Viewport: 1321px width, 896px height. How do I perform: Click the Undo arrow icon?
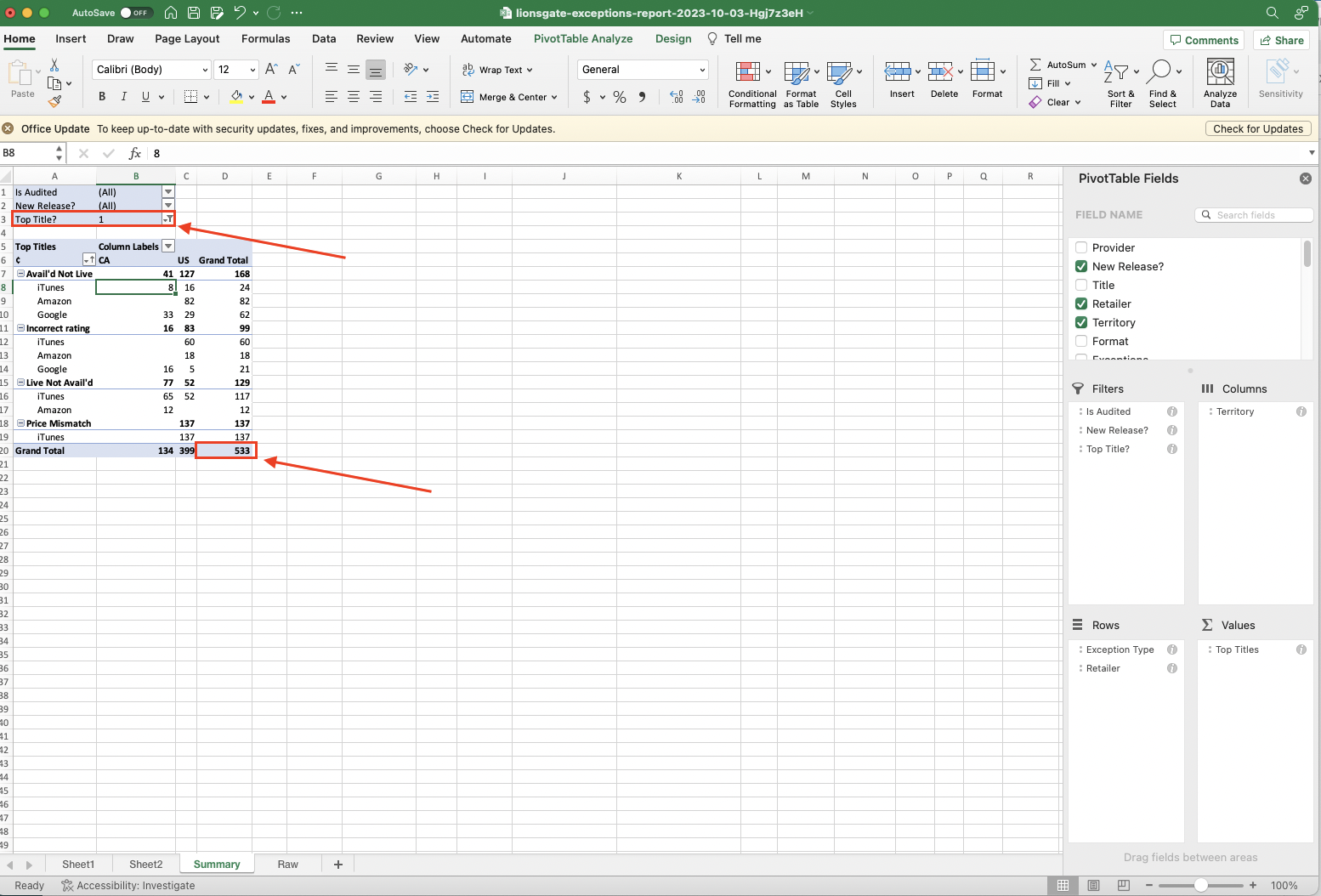point(240,13)
